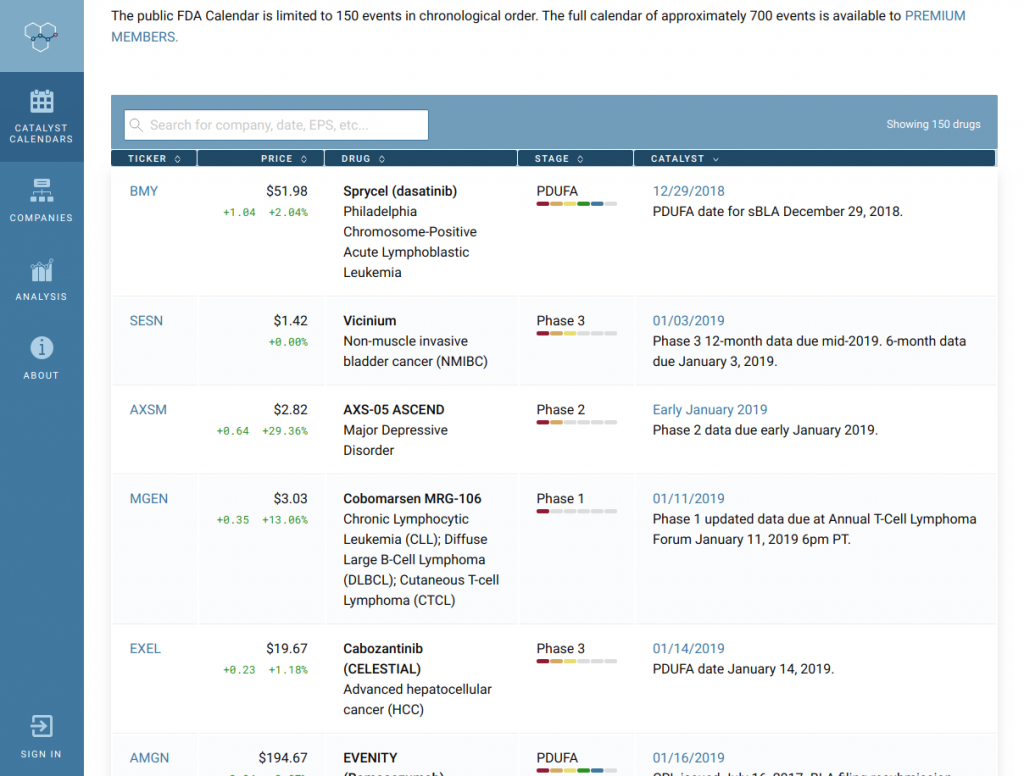This screenshot has width=1024, height=776.
Task: Click the +29.36% change for AXSM
Action: [x=285, y=431]
